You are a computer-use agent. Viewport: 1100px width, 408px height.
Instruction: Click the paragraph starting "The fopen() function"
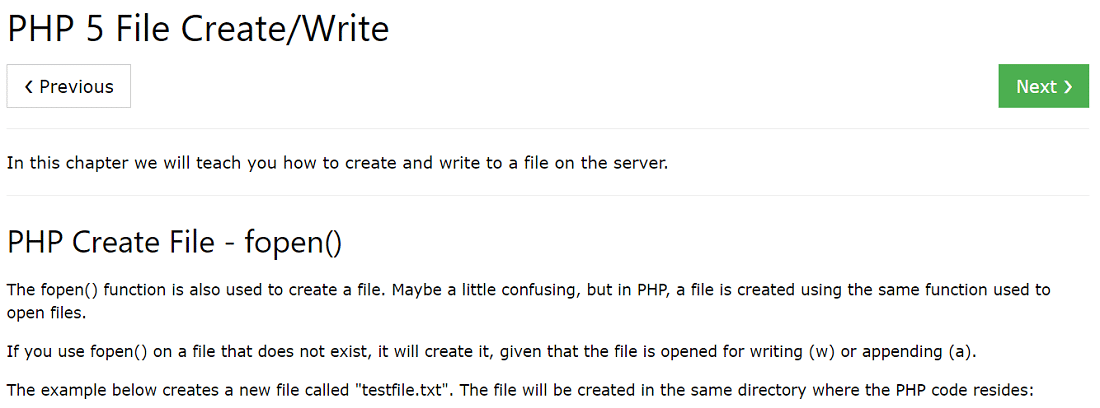(528, 301)
